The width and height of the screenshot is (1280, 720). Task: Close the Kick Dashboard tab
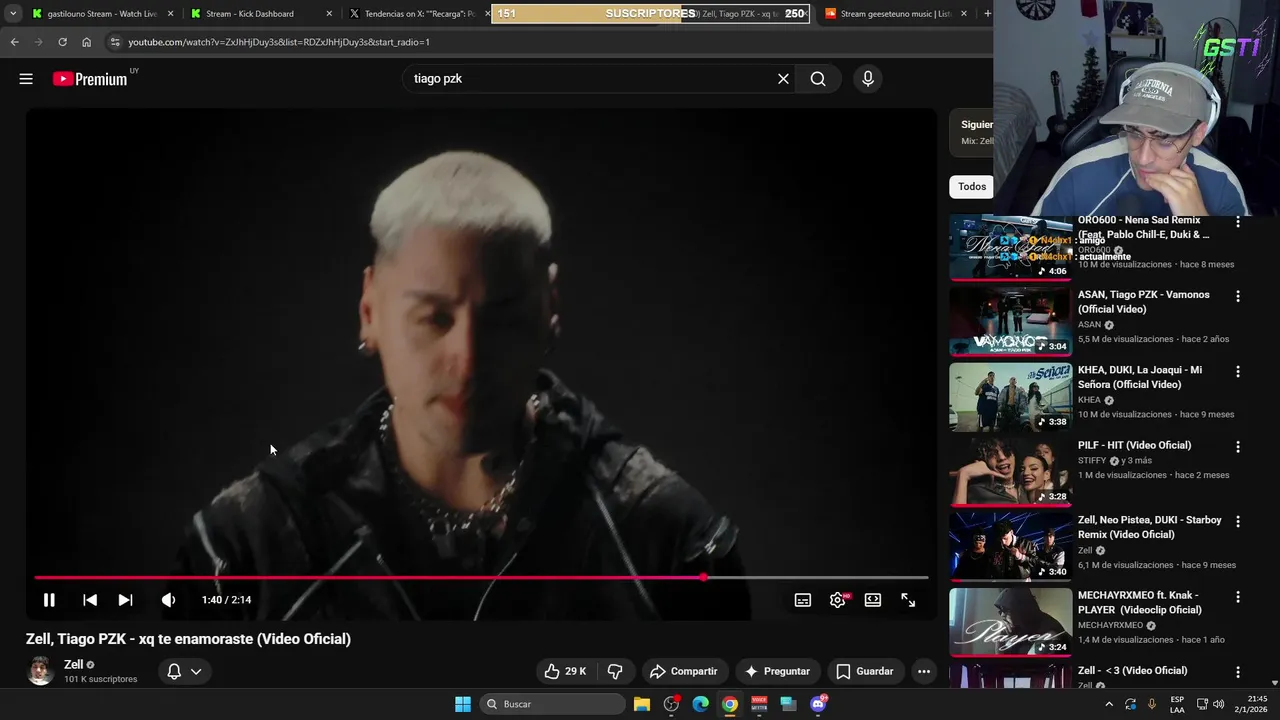point(329,14)
